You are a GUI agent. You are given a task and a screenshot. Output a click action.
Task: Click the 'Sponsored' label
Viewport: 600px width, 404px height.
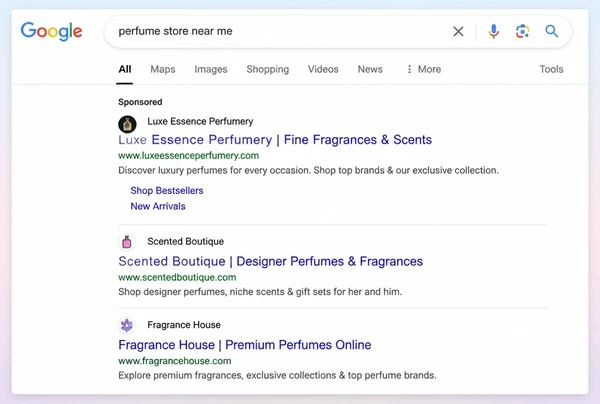point(140,102)
